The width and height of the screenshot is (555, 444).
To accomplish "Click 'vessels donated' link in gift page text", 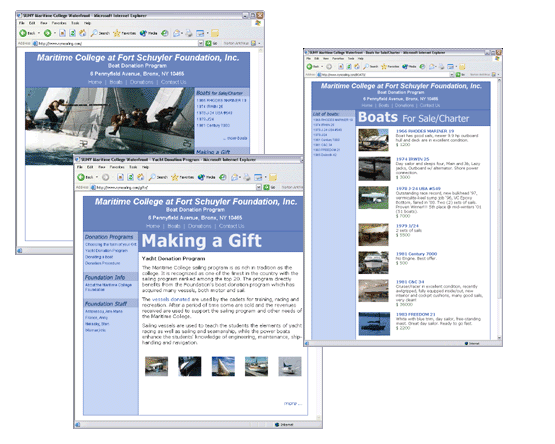I will [x=171, y=299].
